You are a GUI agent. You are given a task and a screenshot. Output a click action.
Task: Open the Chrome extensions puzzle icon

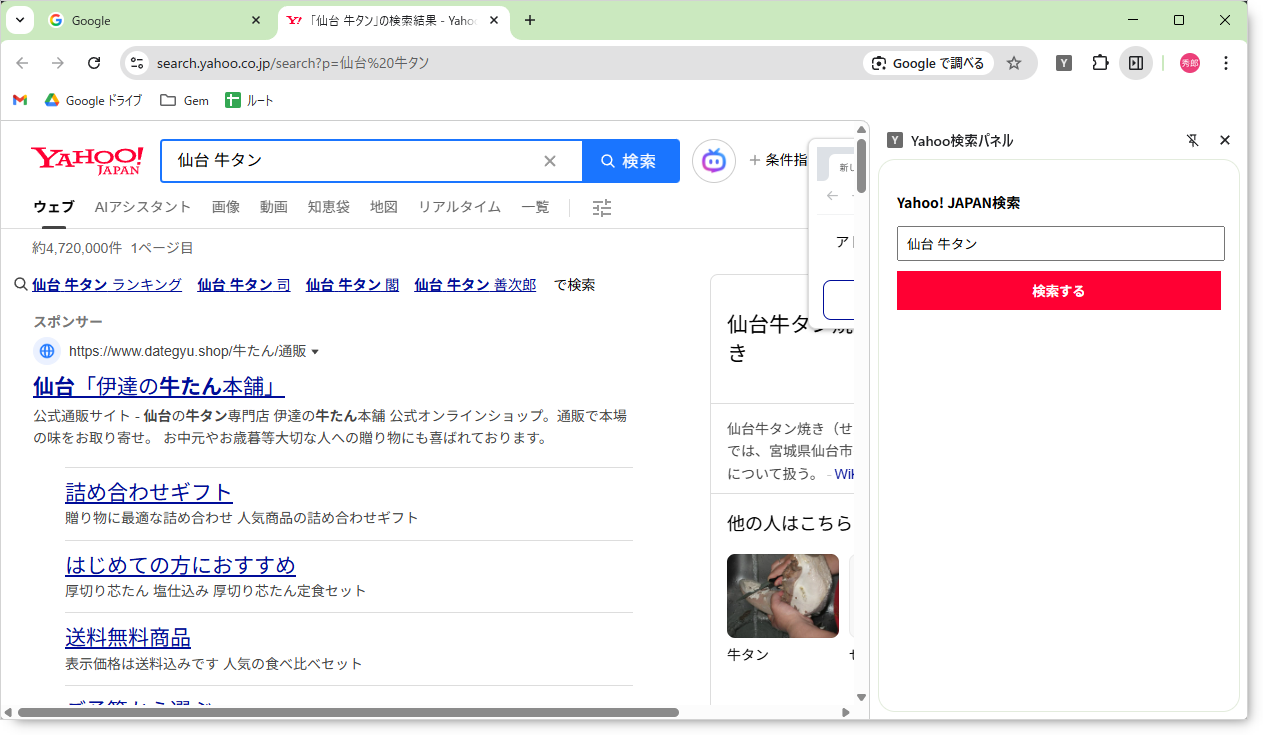1100,63
